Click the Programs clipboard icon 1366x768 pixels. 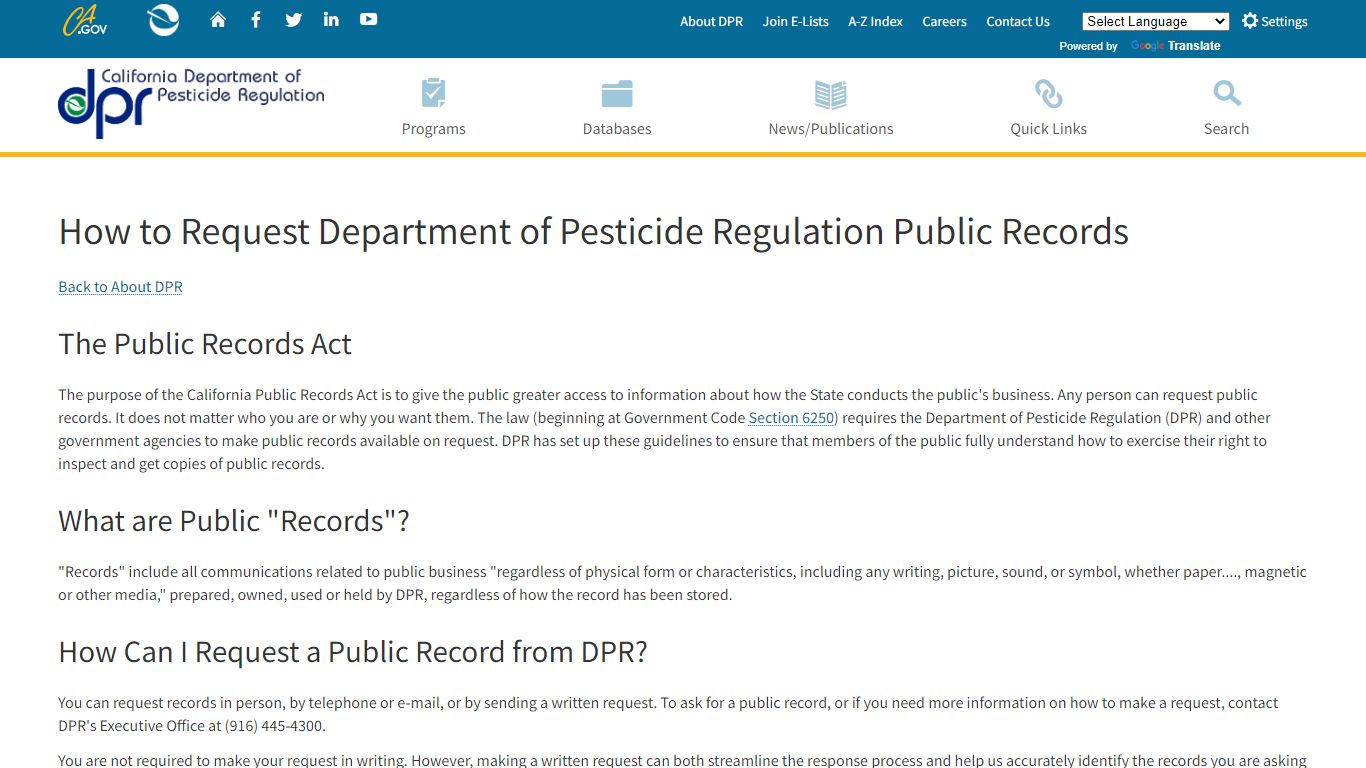pos(433,94)
